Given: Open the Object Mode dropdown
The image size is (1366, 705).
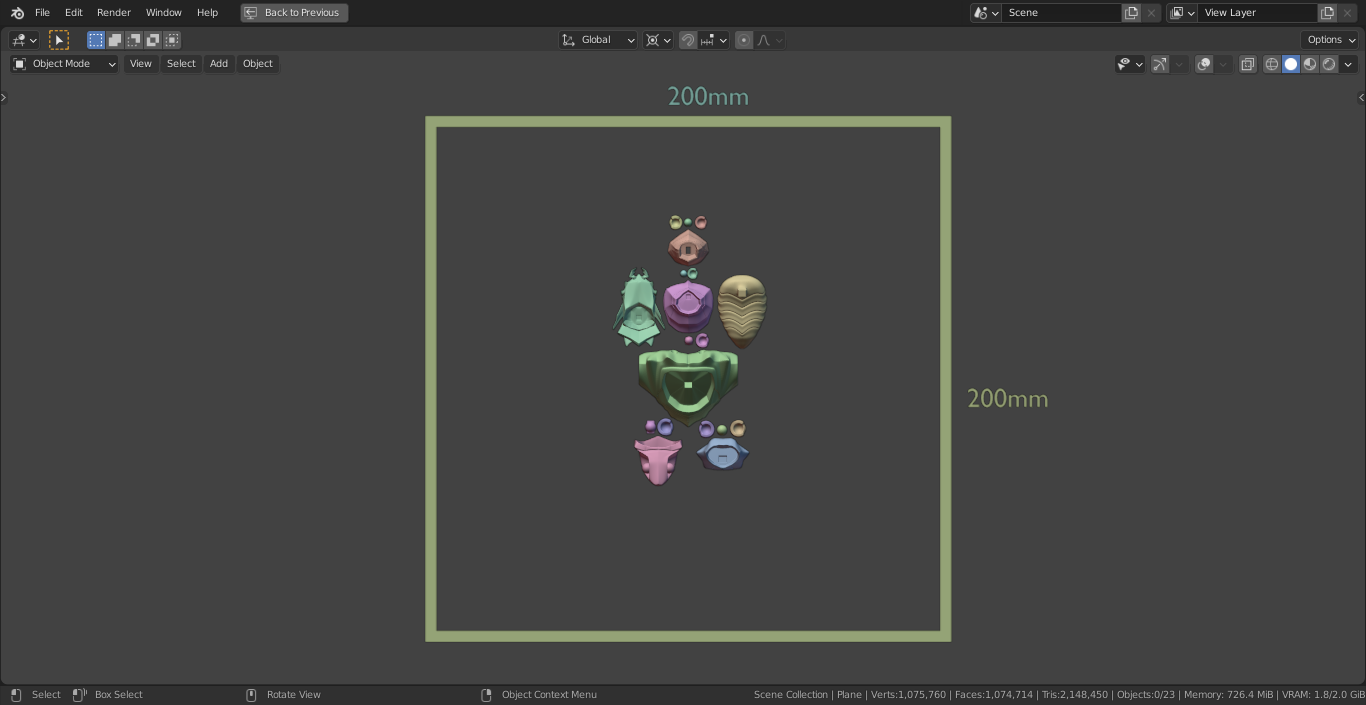Looking at the screenshot, I should click(x=64, y=64).
